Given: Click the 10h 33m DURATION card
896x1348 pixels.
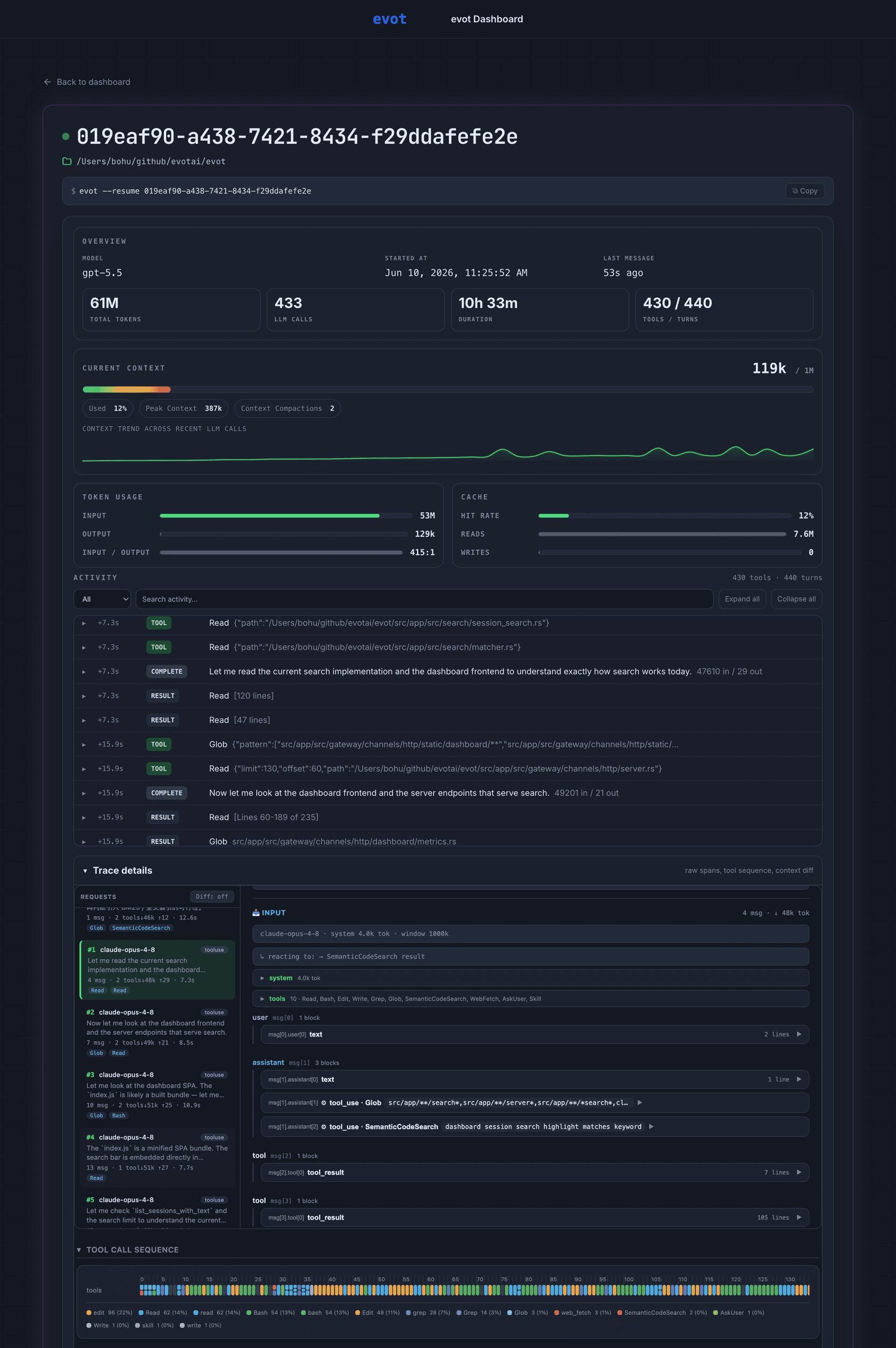Looking at the screenshot, I should coord(539,309).
